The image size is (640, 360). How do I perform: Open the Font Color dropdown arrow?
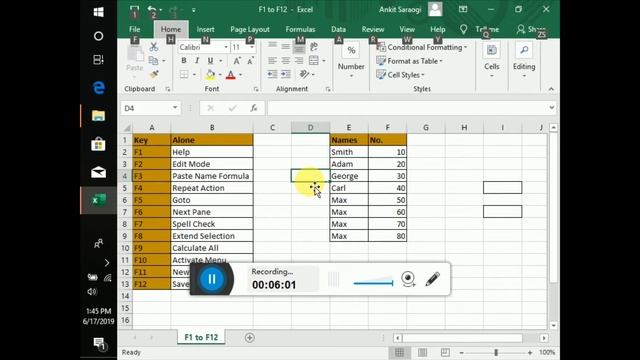[x=240, y=75]
